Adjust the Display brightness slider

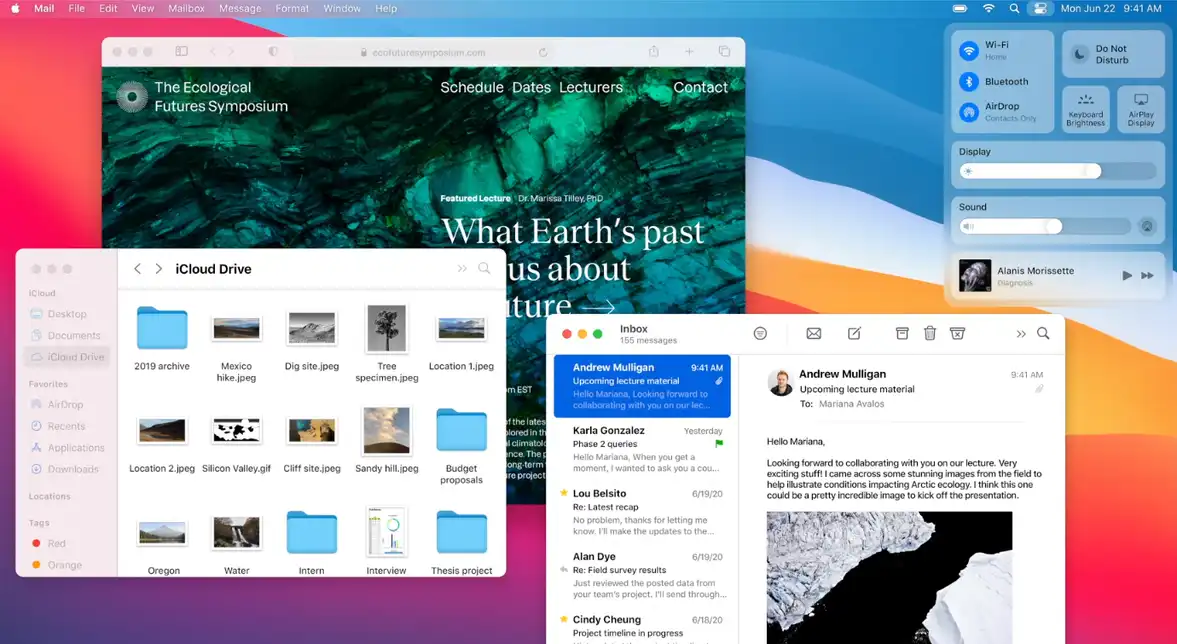tap(1058, 171)
